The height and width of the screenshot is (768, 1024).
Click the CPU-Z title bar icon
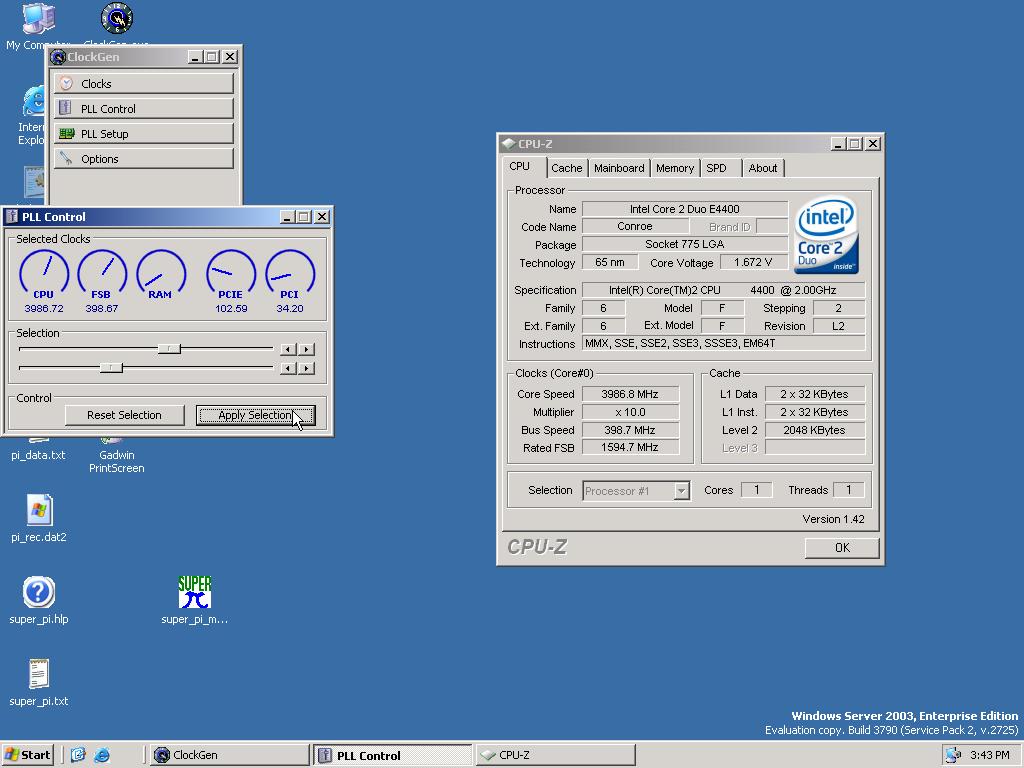[509, 144]
